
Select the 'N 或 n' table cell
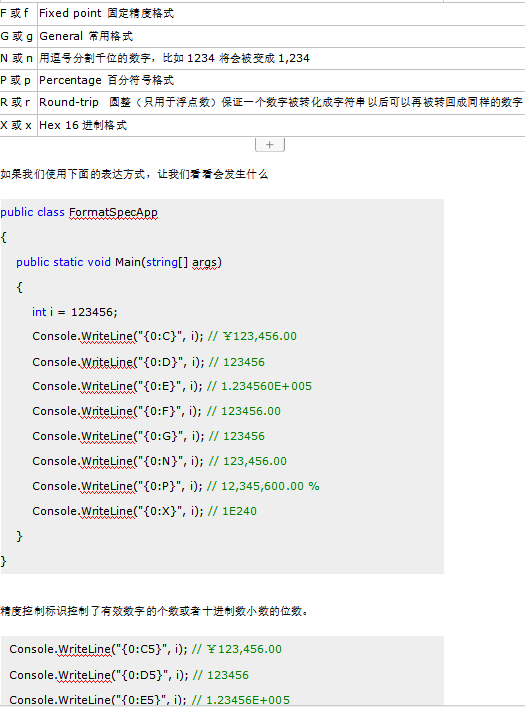[x=18, y=59]
